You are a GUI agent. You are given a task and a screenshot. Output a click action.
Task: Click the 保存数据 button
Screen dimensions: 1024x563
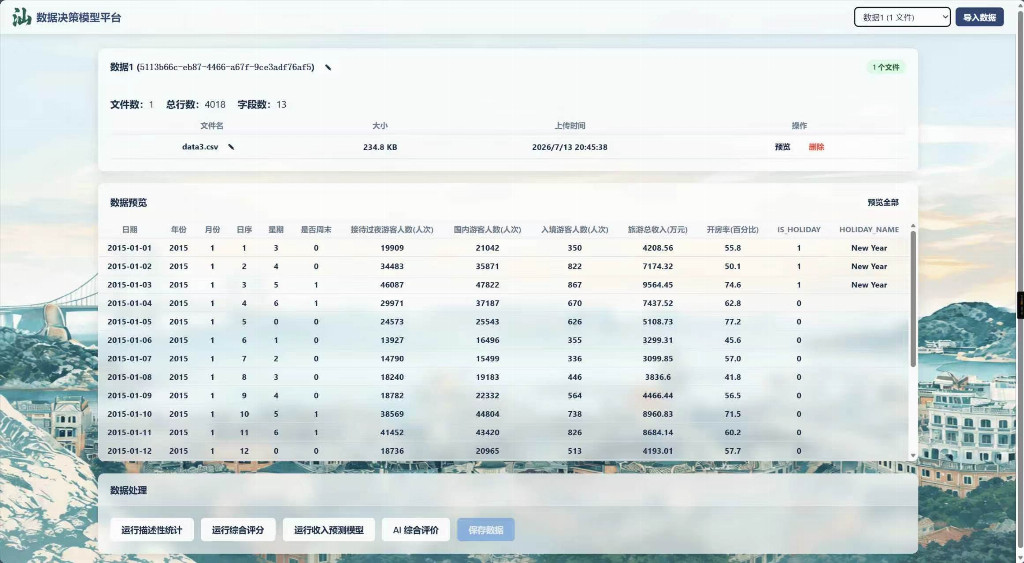486,530
